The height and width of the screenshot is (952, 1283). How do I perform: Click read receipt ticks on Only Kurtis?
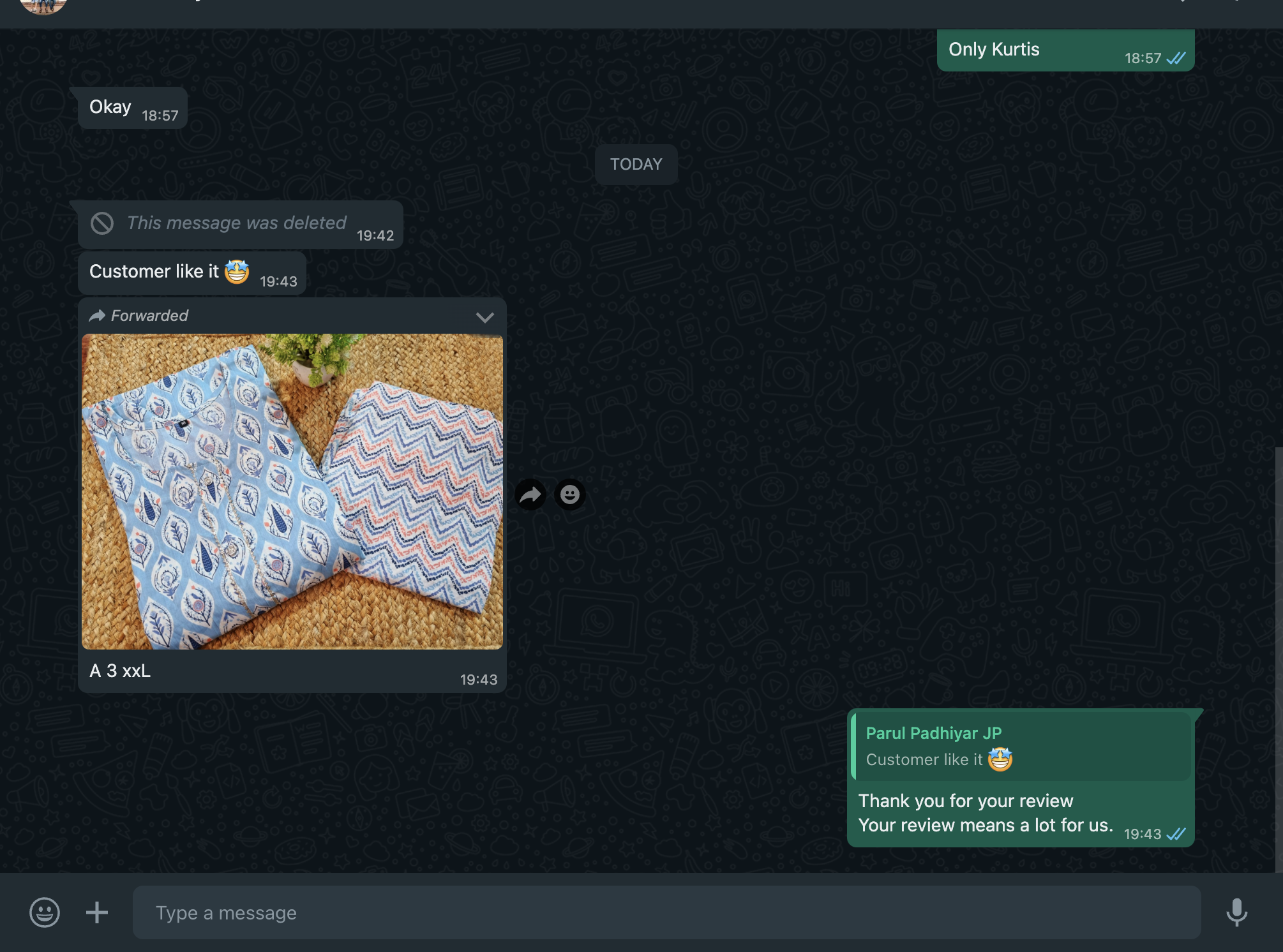point(1176,59)
